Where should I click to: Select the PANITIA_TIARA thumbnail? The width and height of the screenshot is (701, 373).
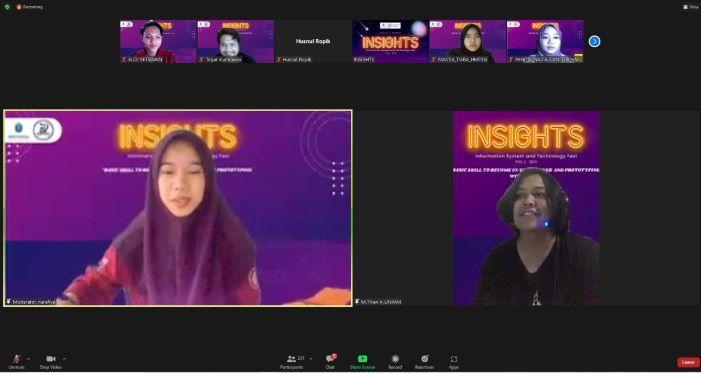(468, 41)
